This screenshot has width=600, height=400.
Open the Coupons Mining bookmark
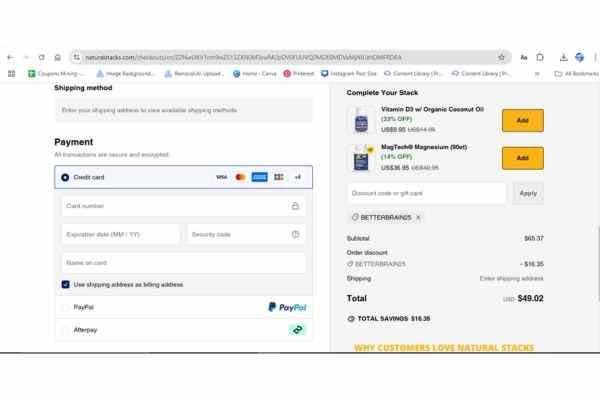(x=57, y=73)
